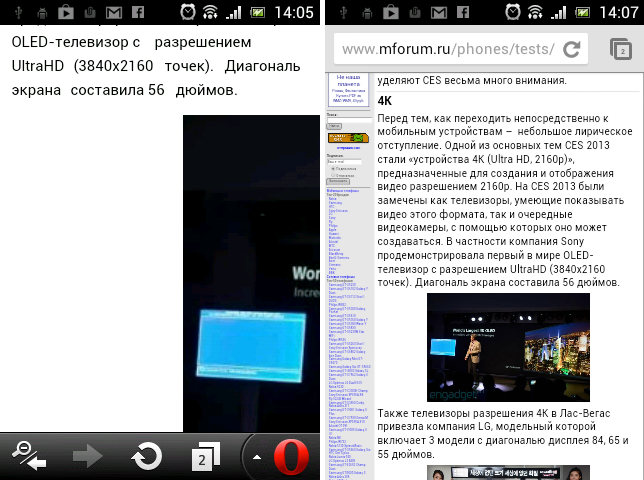Tap the Android debug icon in the 14:07 status bar

pyautogui.click(x=367, y=13)
